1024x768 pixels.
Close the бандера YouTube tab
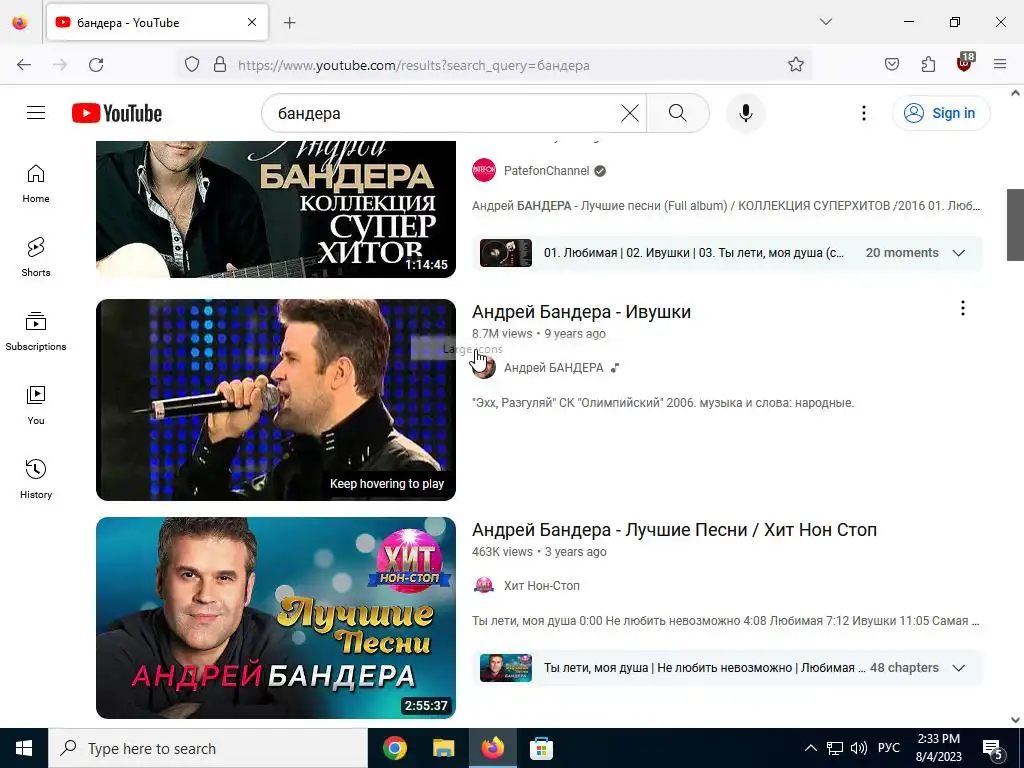click(x=252, y=23)
